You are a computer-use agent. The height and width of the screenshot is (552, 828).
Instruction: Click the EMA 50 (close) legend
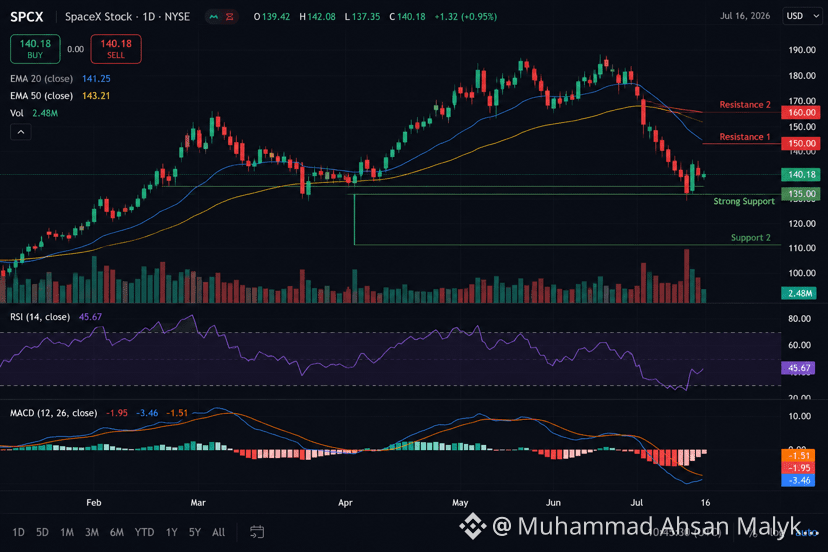coord(41,96)
